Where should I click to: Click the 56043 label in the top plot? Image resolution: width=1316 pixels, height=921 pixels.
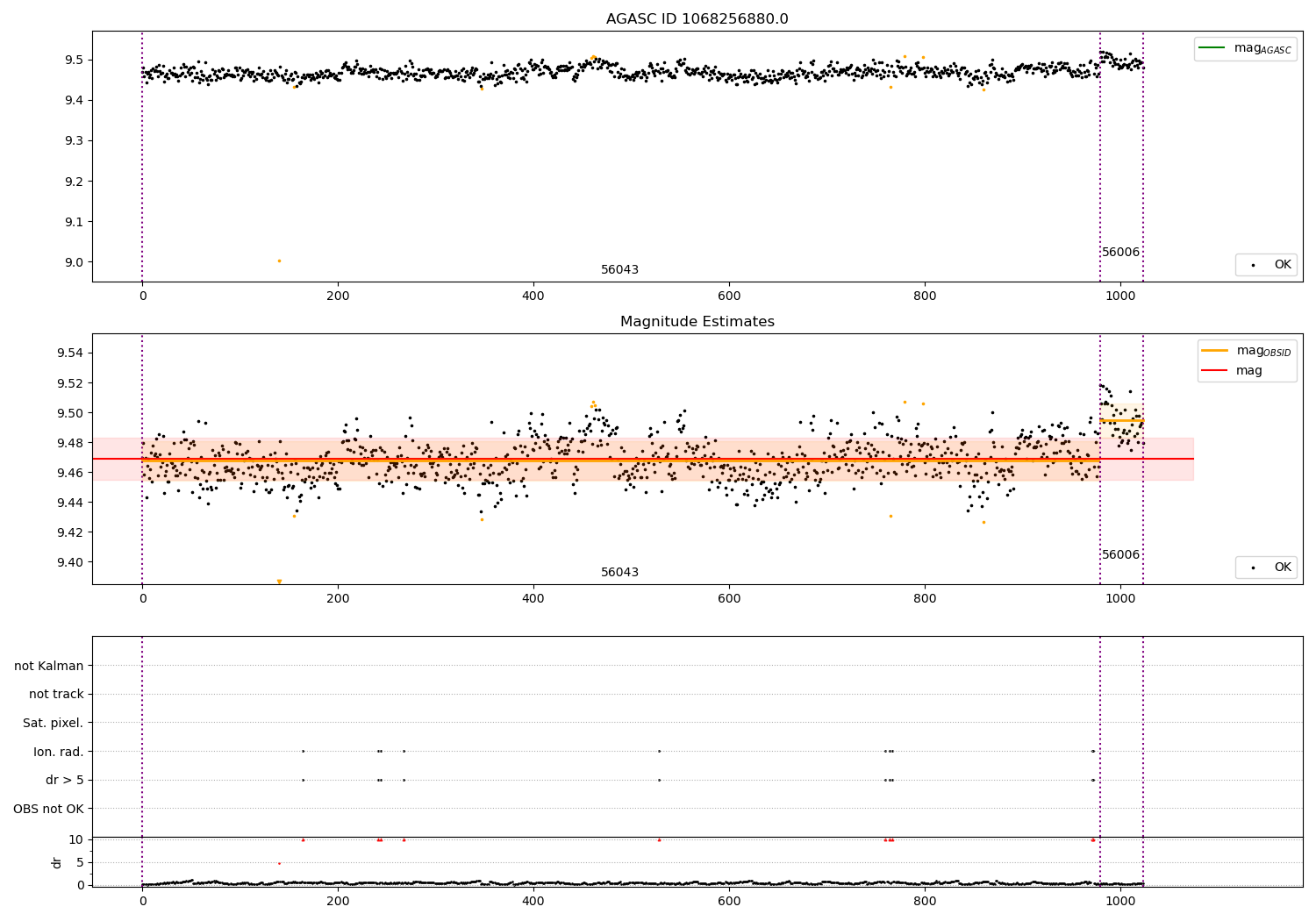coord(619,270)
